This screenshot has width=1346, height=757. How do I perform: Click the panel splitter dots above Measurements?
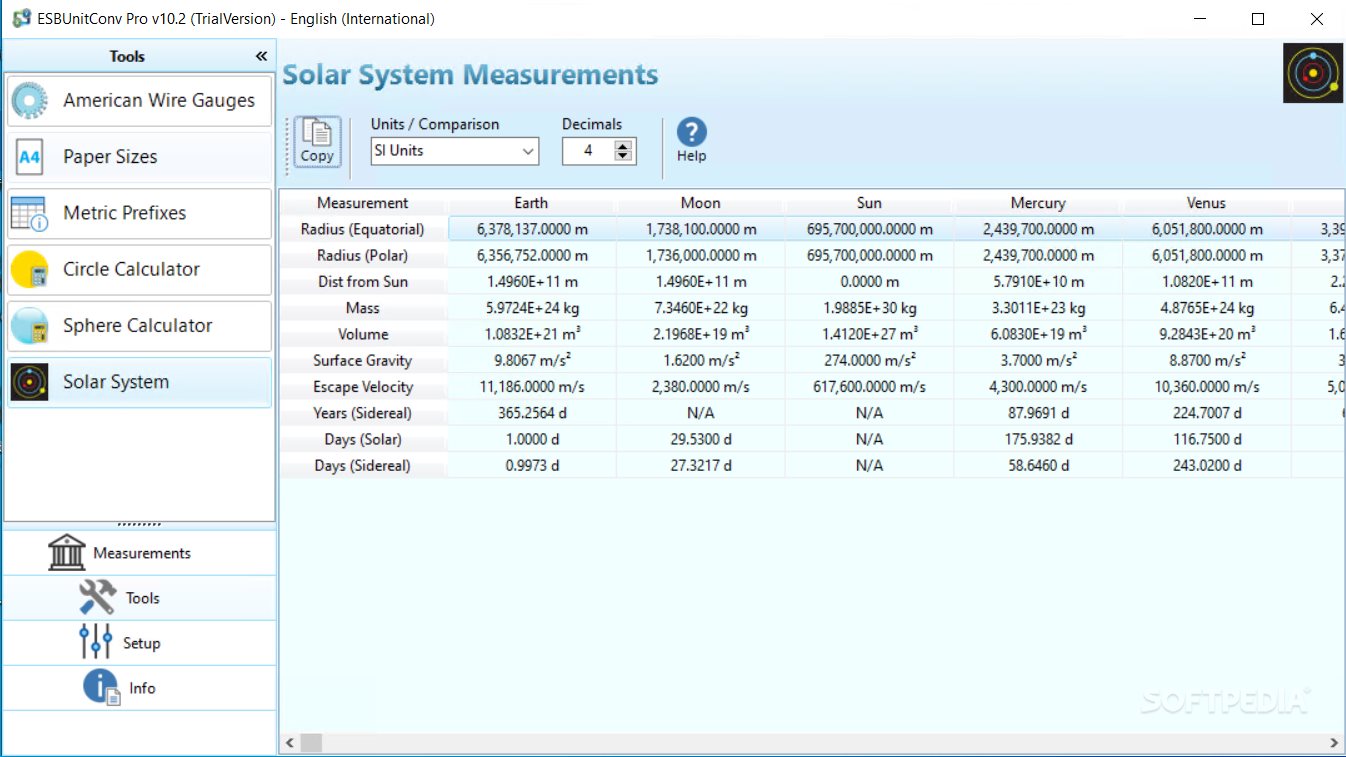tap(139, 524)
